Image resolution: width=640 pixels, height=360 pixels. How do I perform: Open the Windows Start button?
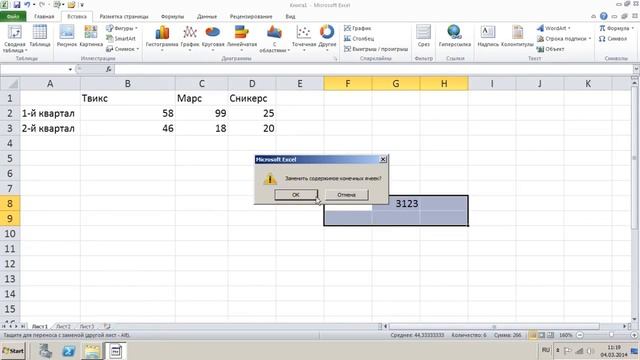13,351
